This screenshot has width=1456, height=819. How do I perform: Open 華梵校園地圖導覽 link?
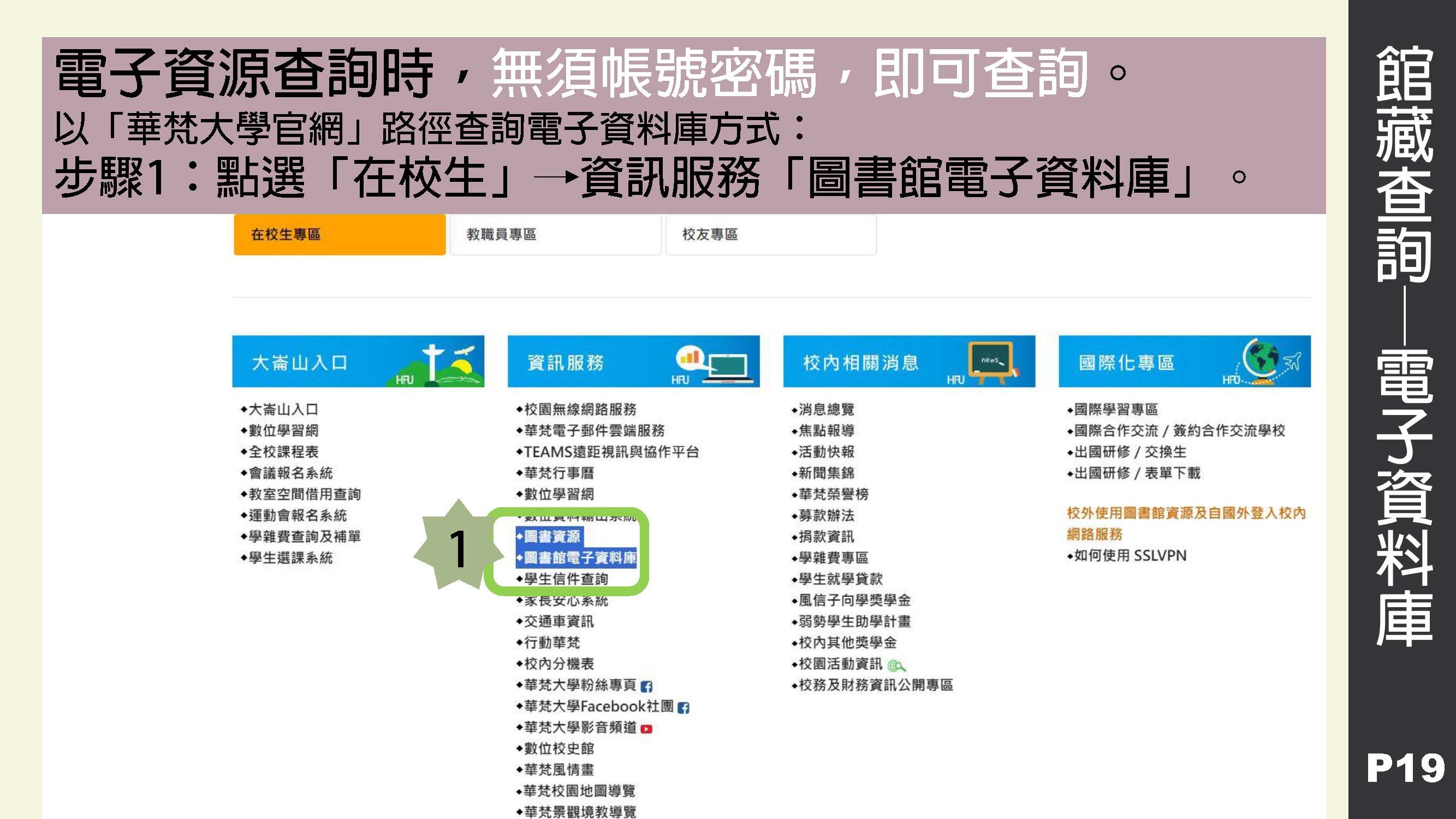[580, 791]
